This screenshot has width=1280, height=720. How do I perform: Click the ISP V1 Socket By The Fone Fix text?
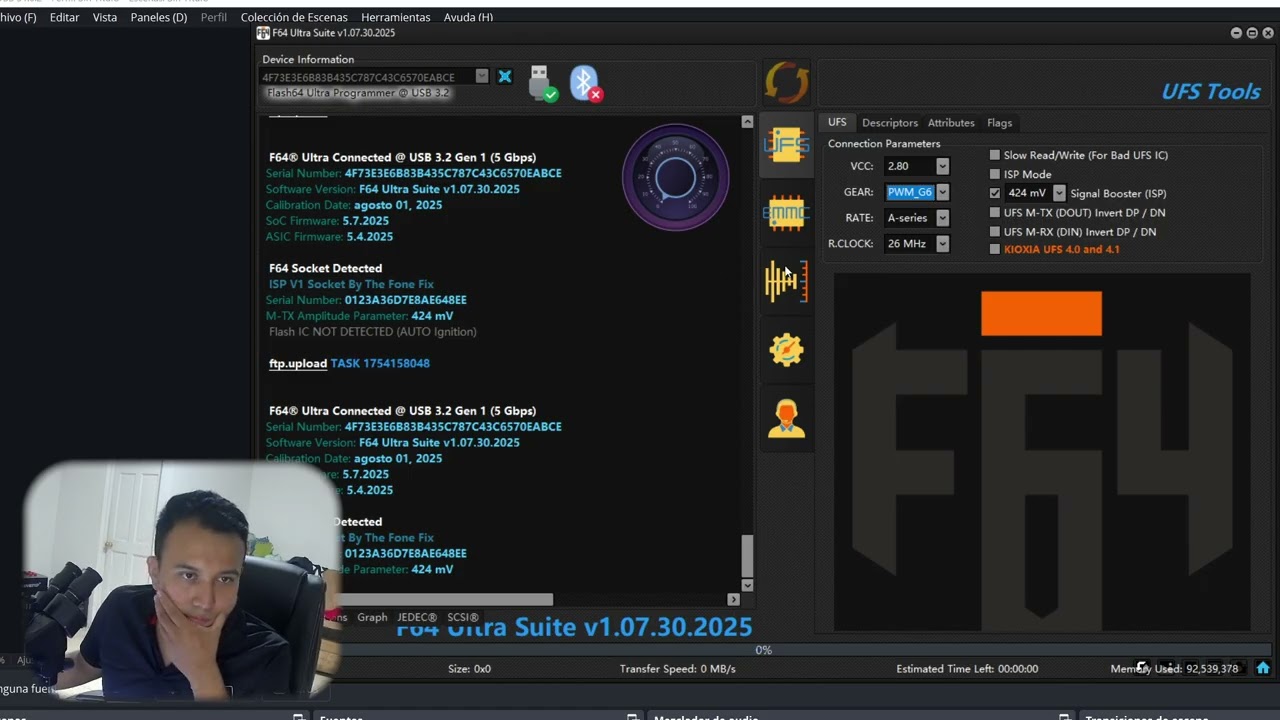(x=351, y=284)
